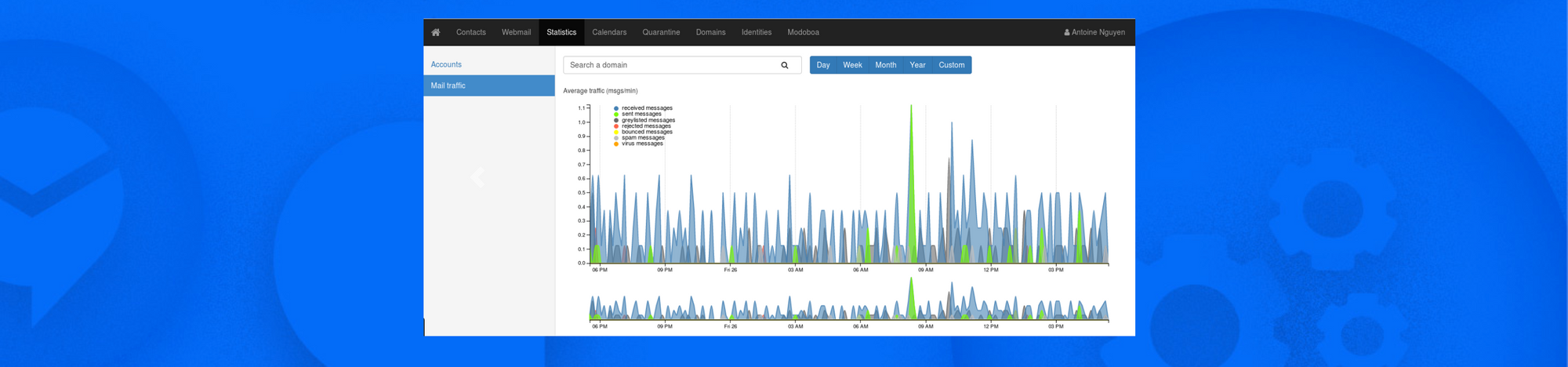Open the Modoboa menu item
This screenshot has height=367, width=1568.
[x=803, y=32]
